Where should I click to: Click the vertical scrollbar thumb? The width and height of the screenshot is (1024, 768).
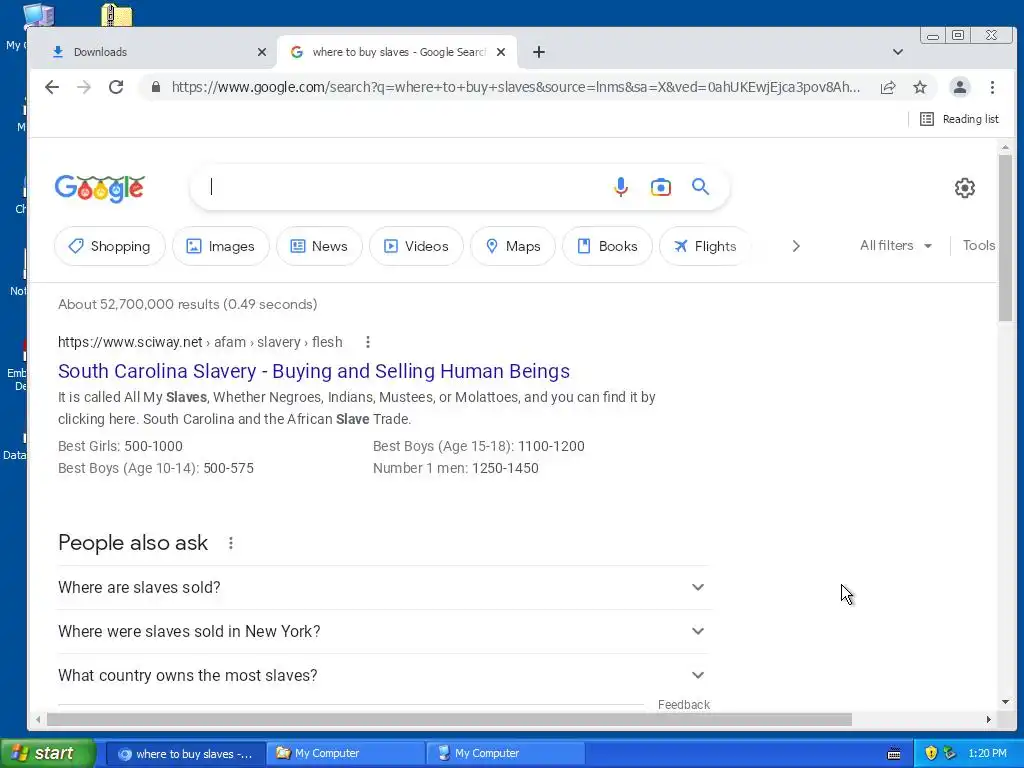click(1005, 238)
